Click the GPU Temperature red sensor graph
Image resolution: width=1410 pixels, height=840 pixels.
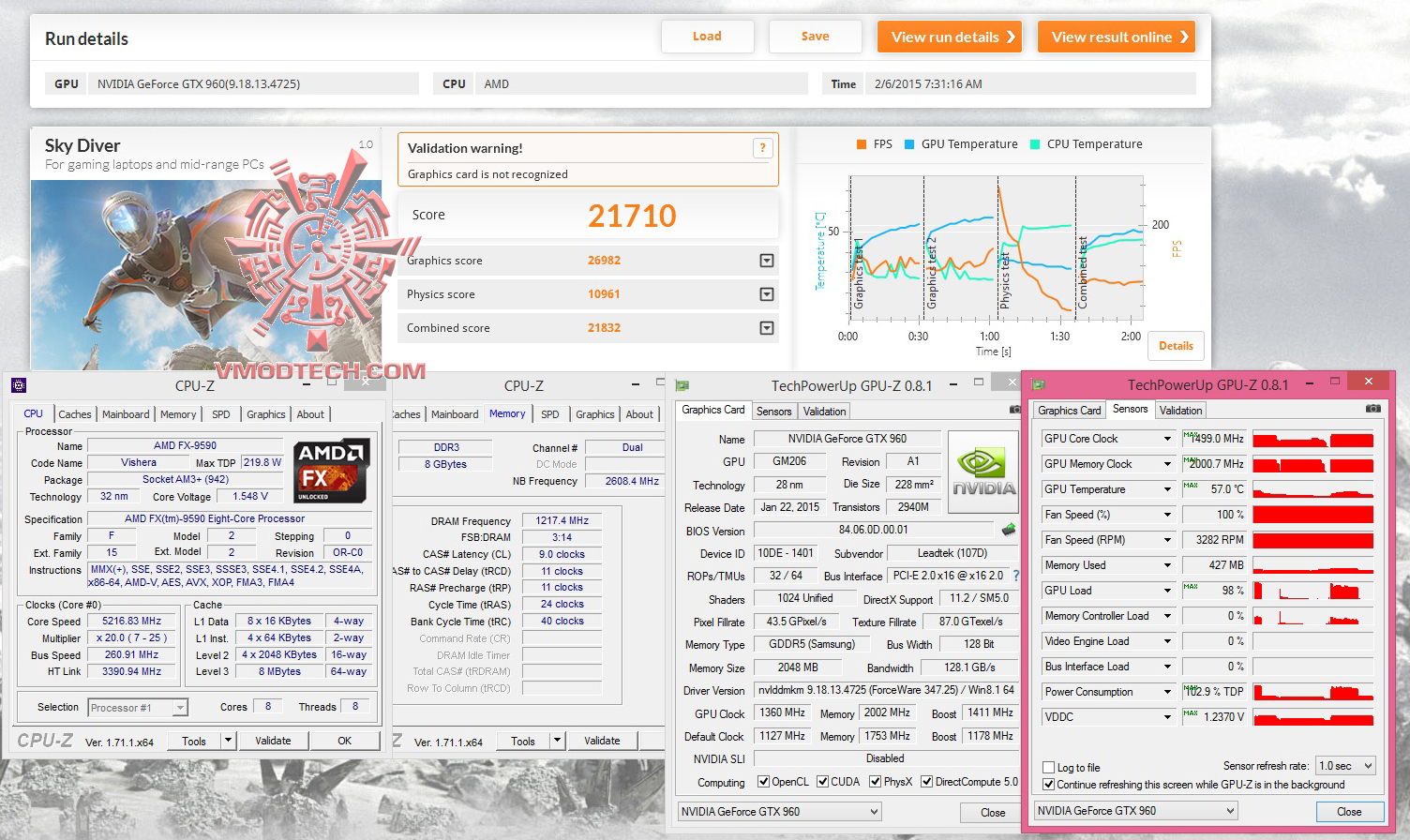click(1312, 489)
